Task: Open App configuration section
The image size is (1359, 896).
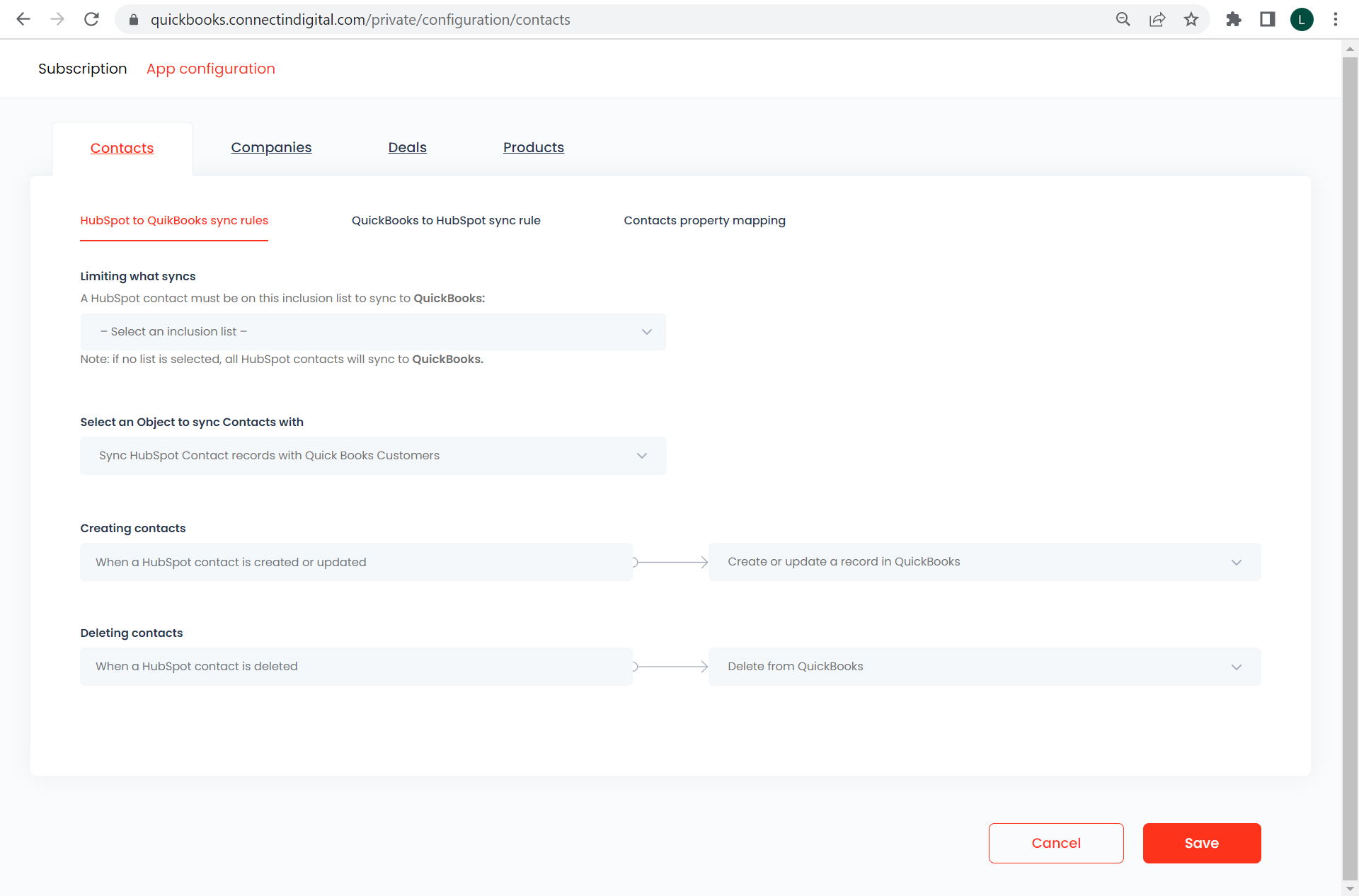Action: (211, 69)
